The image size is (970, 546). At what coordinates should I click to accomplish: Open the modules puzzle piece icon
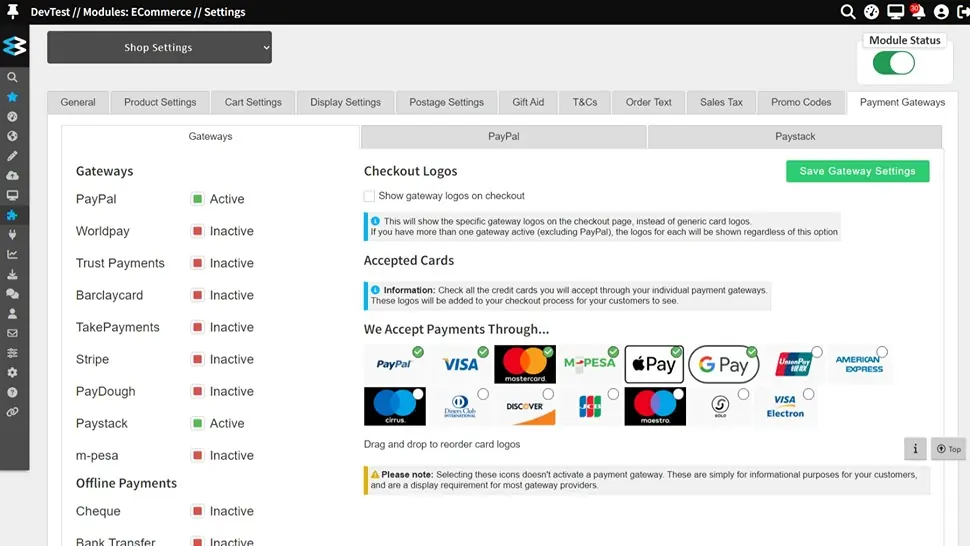(x=12, y=215)
